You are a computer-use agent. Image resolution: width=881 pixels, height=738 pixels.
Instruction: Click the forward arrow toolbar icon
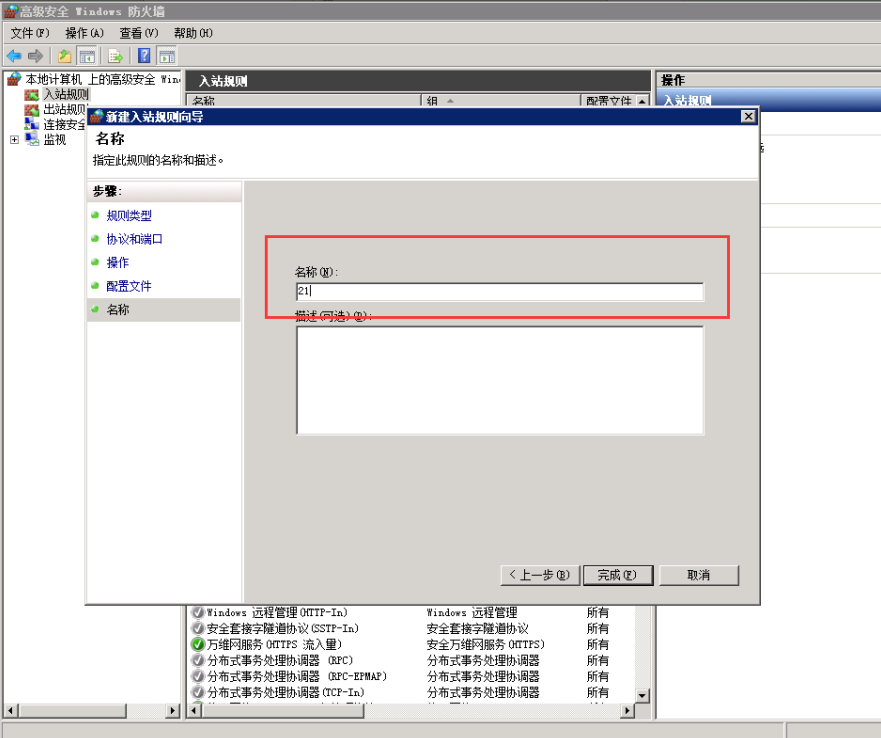(36, 56)
